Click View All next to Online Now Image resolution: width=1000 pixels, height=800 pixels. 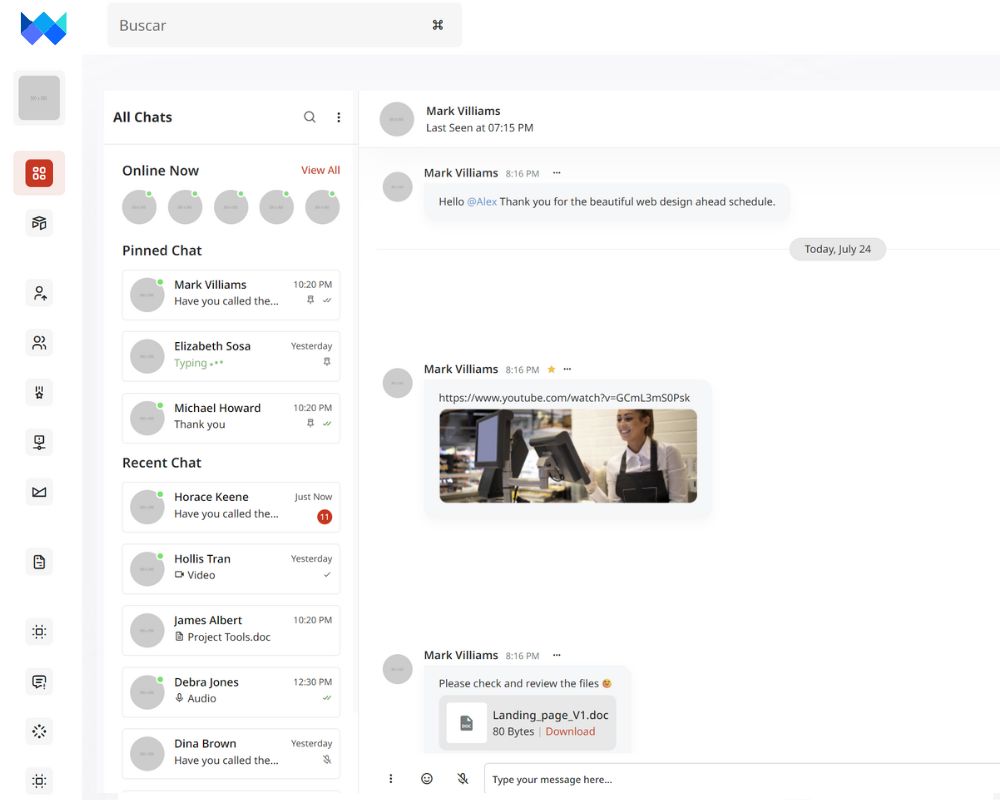pyautogui.click(x=320, y=170)
